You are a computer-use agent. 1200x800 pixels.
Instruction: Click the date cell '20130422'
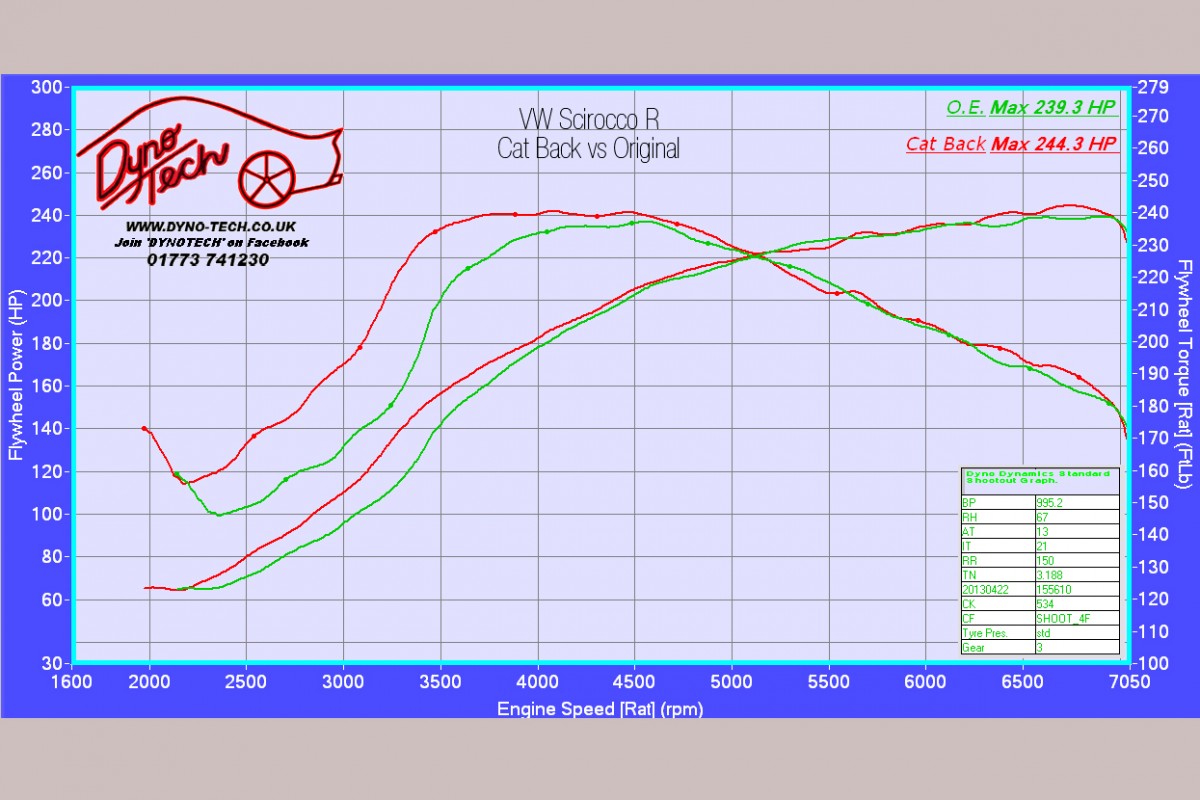coord(998,589)
